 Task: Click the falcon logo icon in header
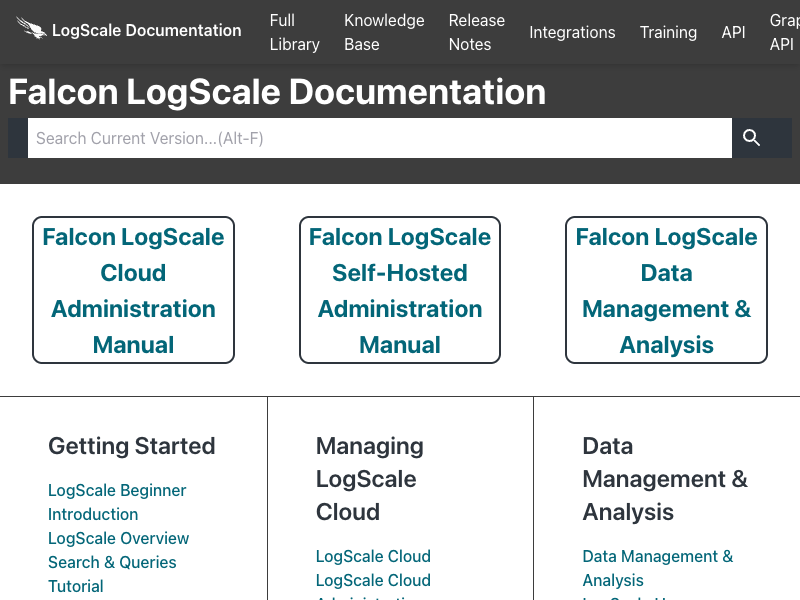coord(31,28)
